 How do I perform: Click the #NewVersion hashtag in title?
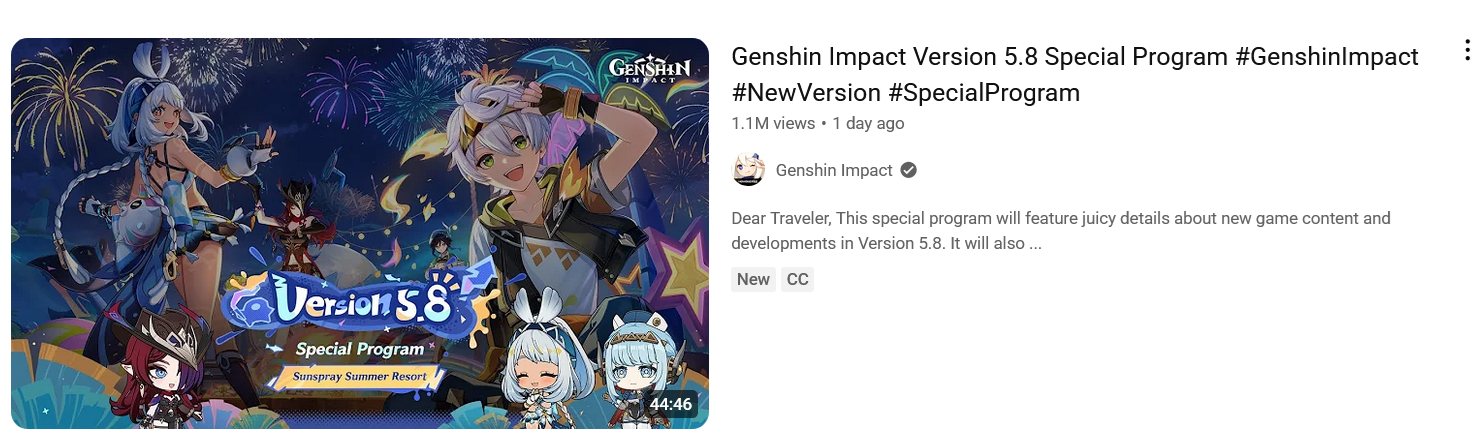pos(806,93)
